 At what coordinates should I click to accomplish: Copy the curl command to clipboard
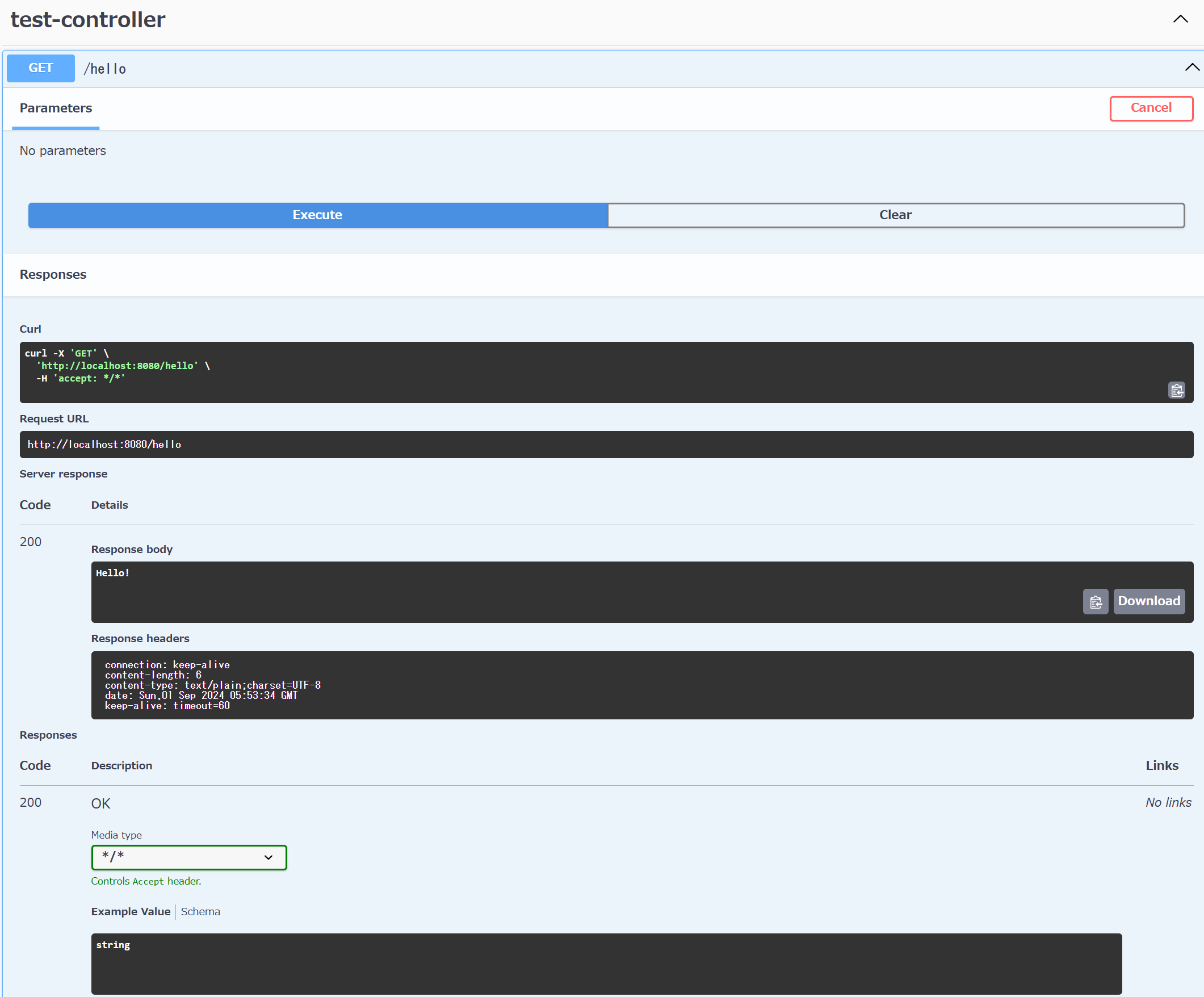point(1177,391)
